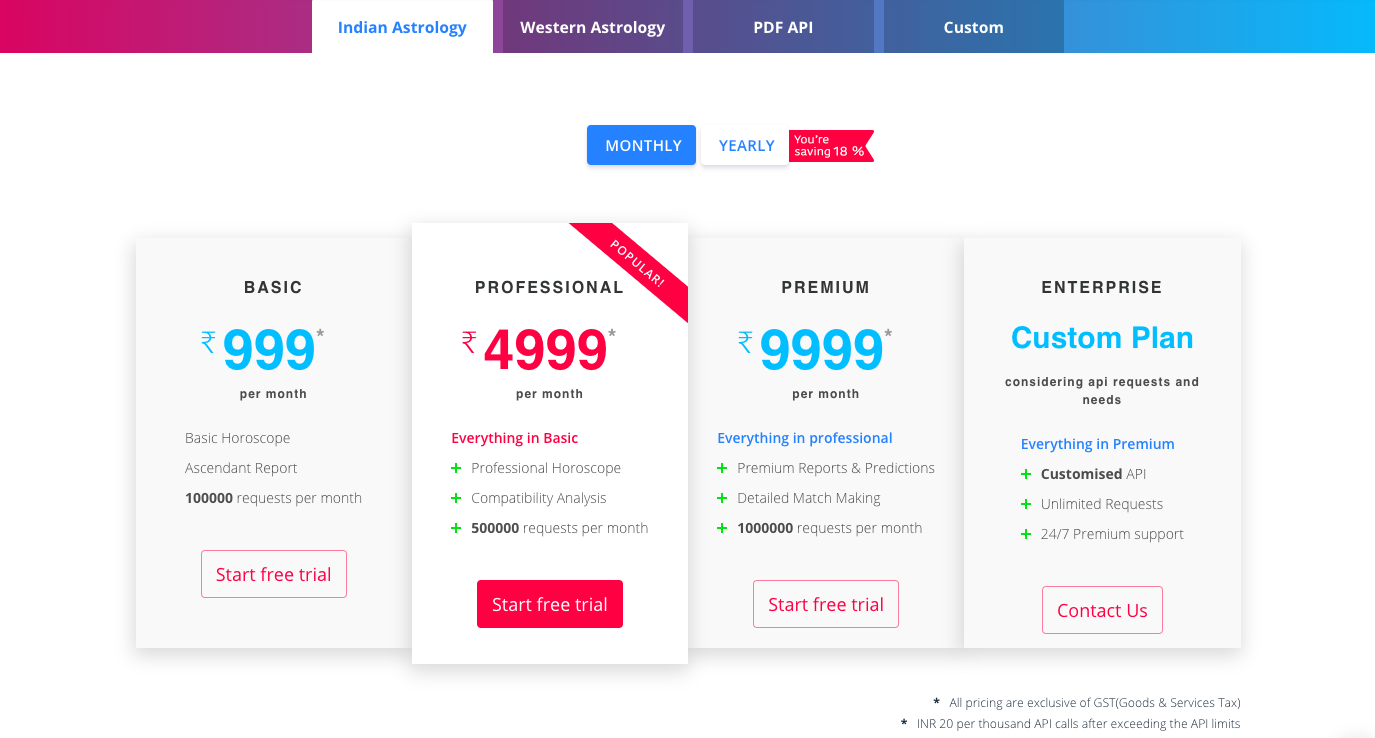Click the rupee symbol beside 4999

point(469,342)
